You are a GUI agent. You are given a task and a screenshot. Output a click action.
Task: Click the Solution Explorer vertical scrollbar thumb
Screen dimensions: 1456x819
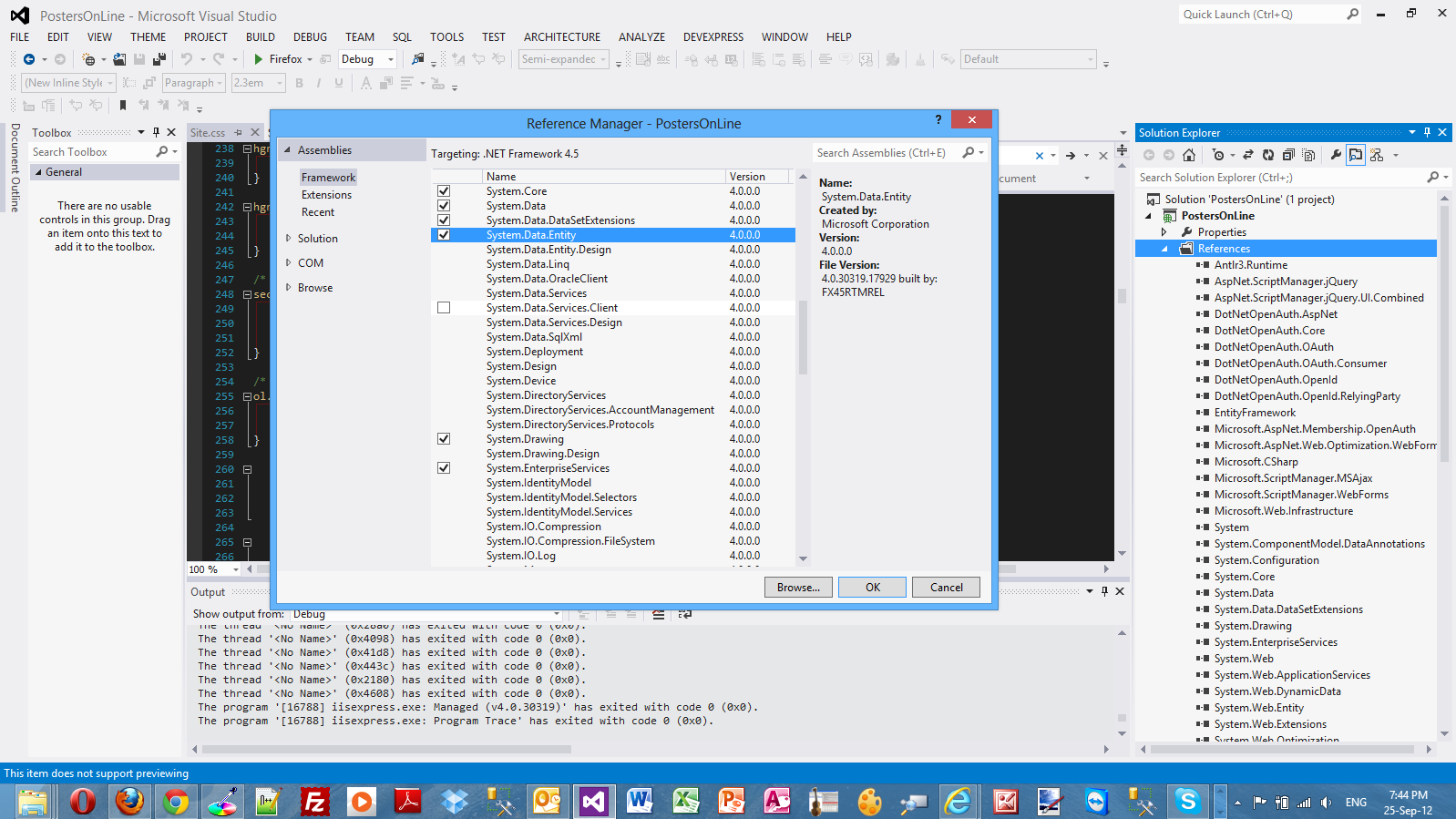[1444, 333]
